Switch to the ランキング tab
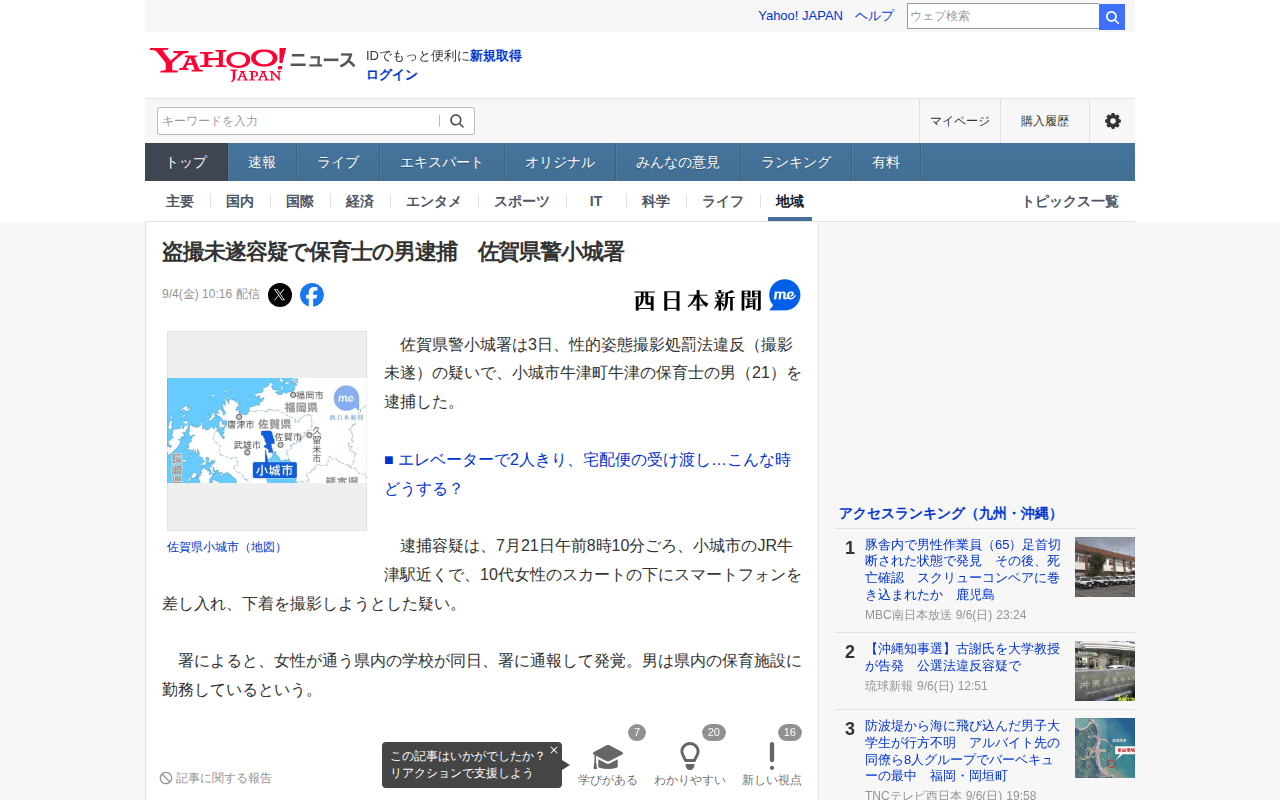 pos(796,162)
